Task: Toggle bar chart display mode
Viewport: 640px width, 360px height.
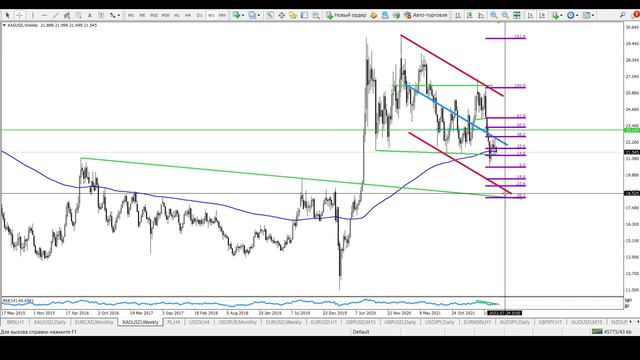Action: click(458, 15)
